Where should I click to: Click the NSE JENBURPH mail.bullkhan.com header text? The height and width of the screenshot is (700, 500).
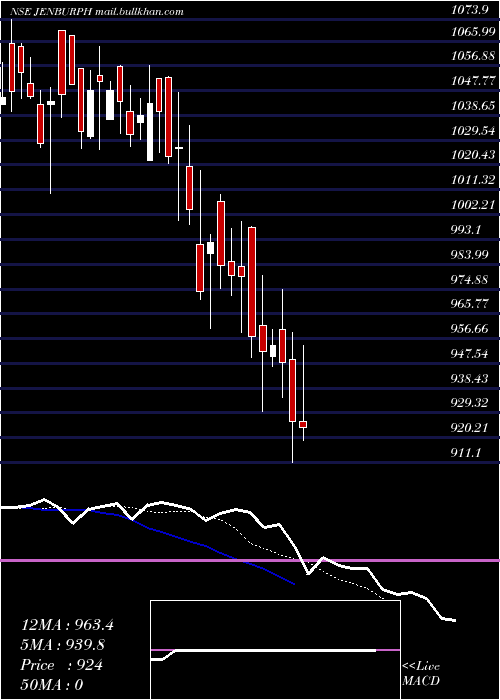pyautogui.click(x=96, y=12)
